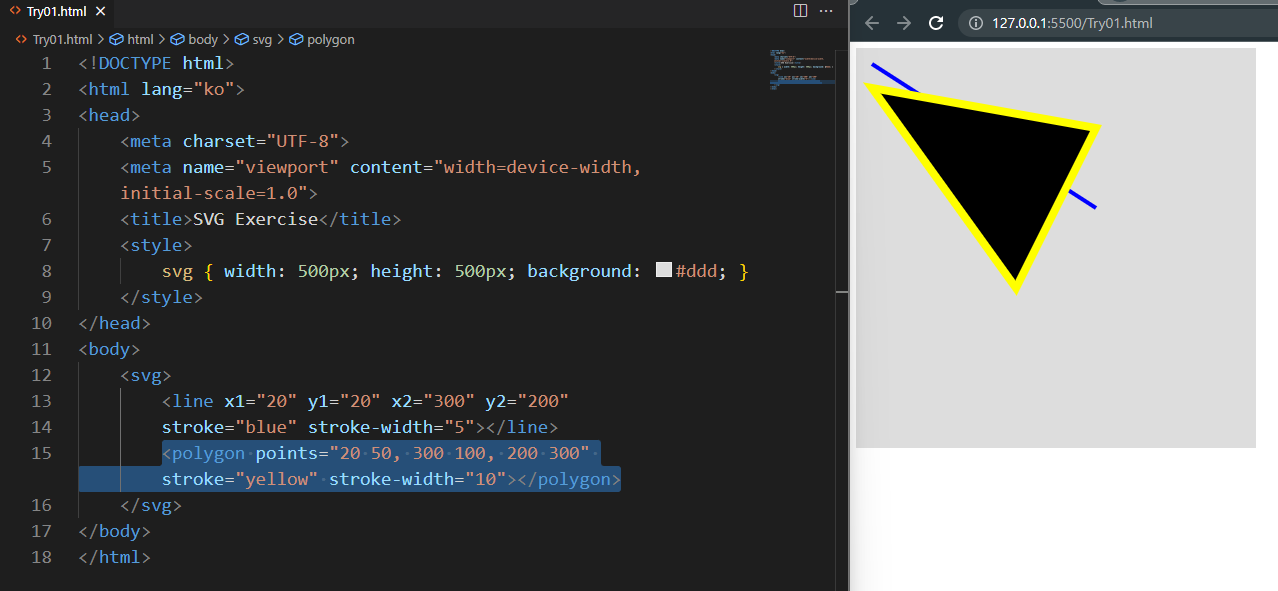Place cursor in stroke="blue" attribute

click(x=229, y=427)
